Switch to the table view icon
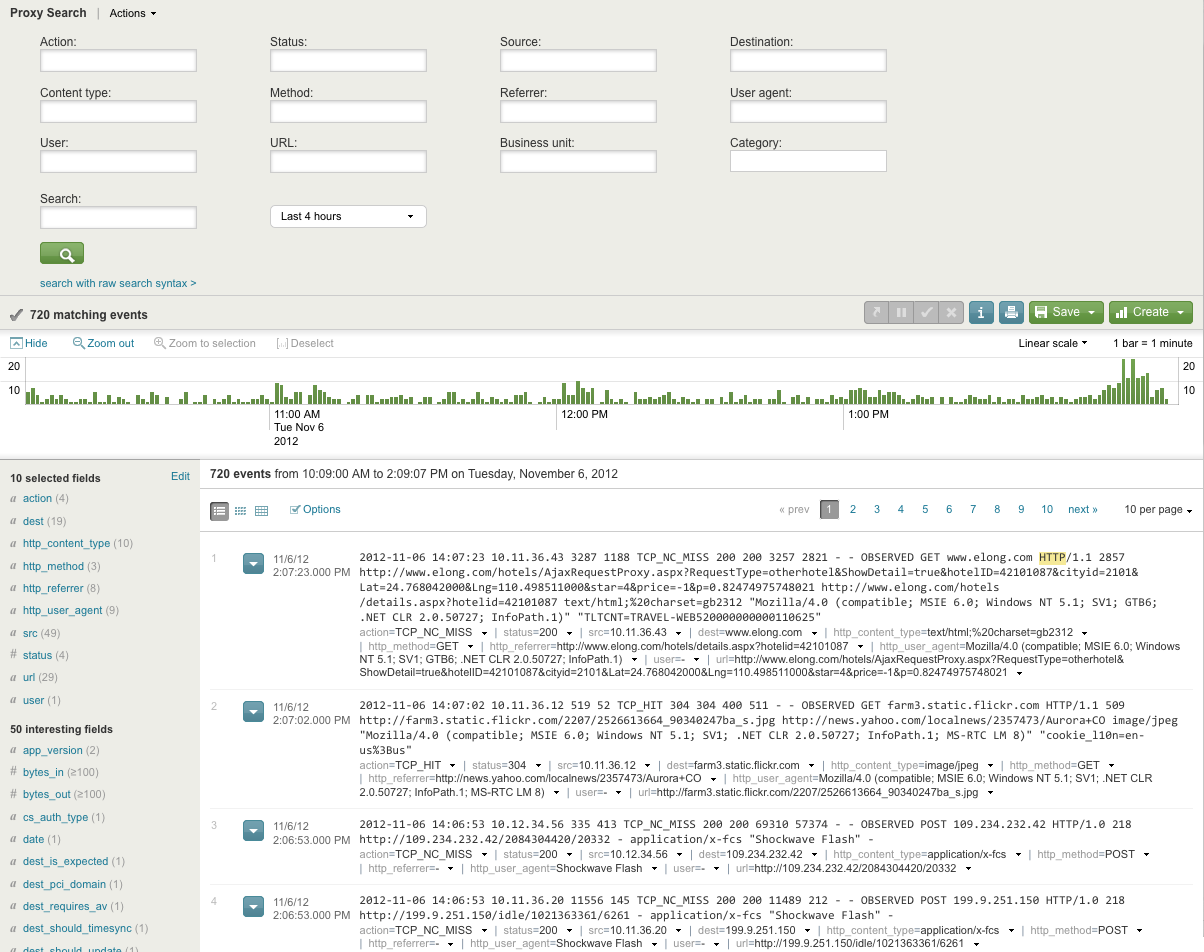 [x=262, y=510]
